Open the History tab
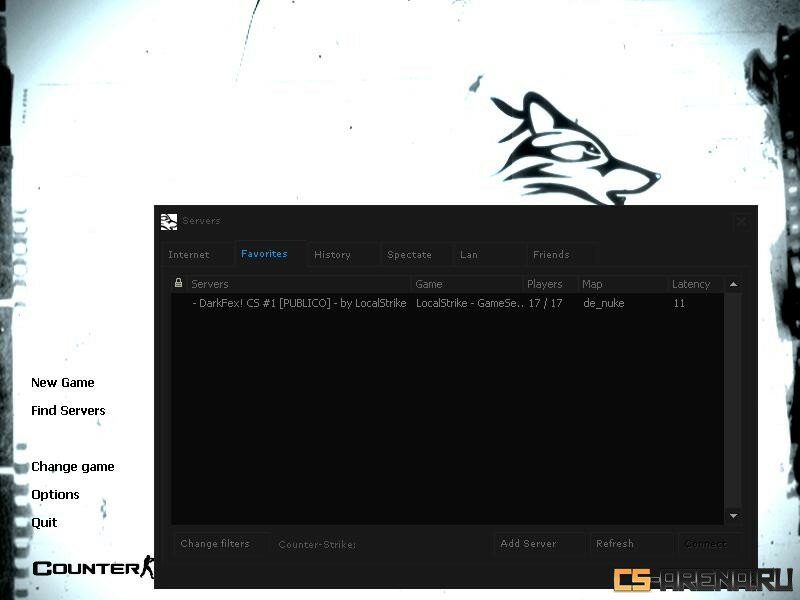The image size is (800, 600). pyautogui.click(x=332, y=255)
